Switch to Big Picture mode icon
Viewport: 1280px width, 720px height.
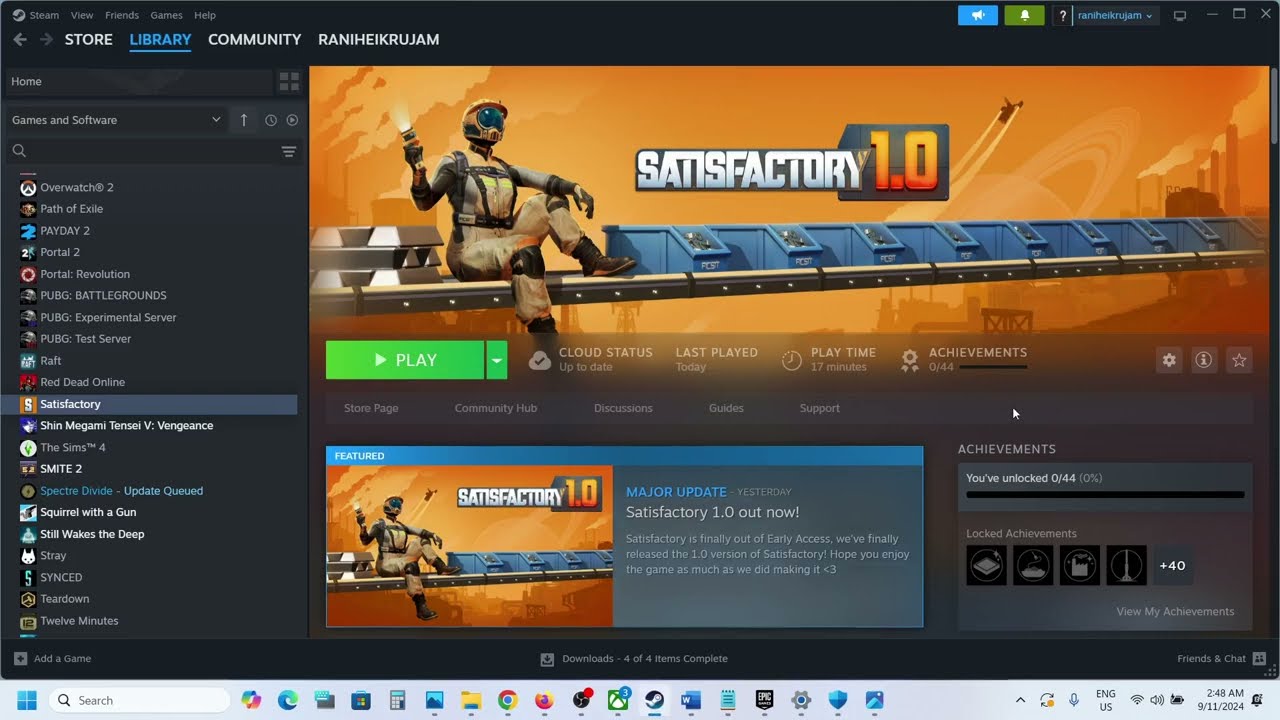point(1180,16)
